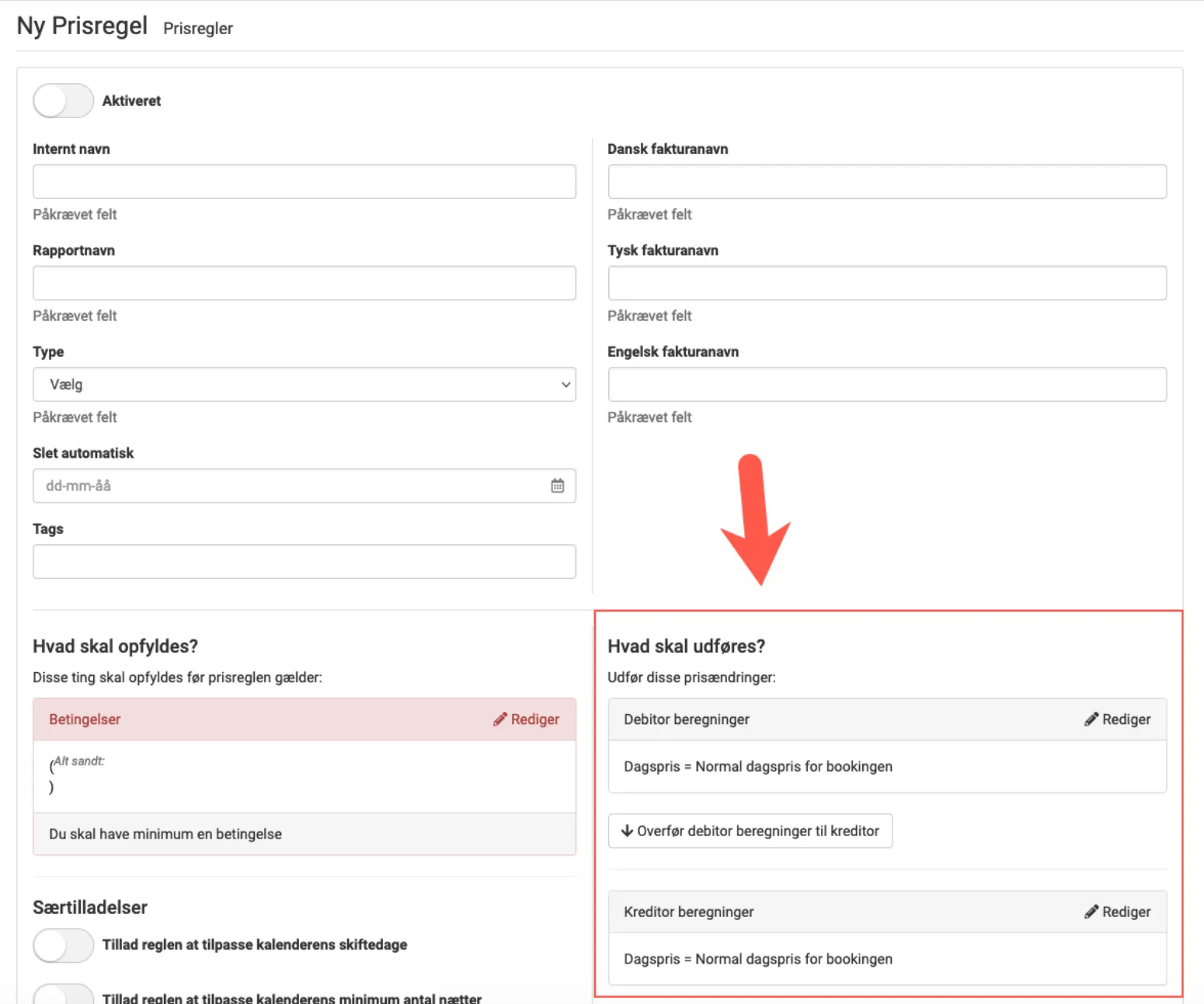Open the Type dropdown

tap(304, 385)
